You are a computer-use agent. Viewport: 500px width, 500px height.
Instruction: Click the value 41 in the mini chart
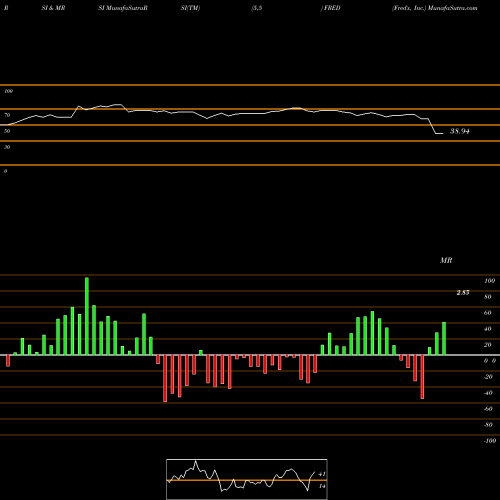(x=322, y=474)
